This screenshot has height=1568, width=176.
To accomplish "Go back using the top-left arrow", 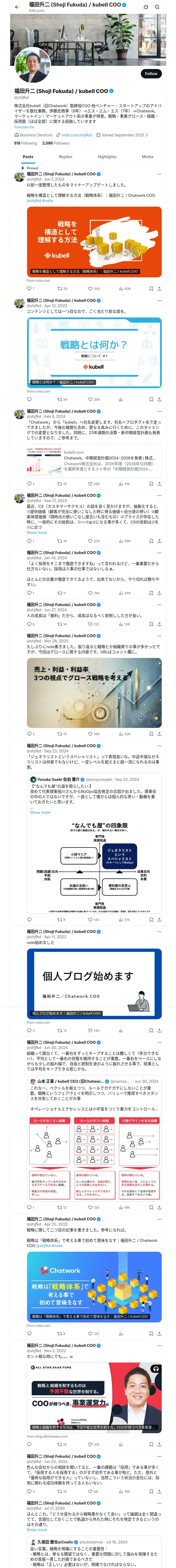I will pos(17,7).
